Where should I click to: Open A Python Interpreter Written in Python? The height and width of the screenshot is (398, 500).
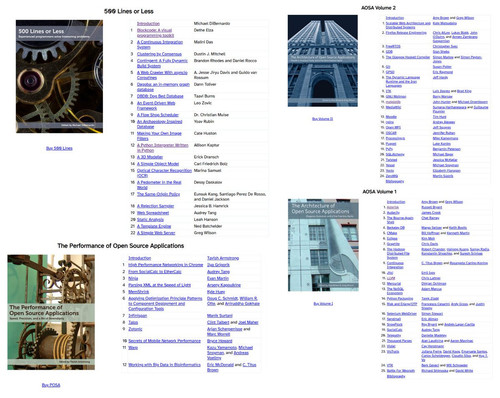click(x=163, y=148)
